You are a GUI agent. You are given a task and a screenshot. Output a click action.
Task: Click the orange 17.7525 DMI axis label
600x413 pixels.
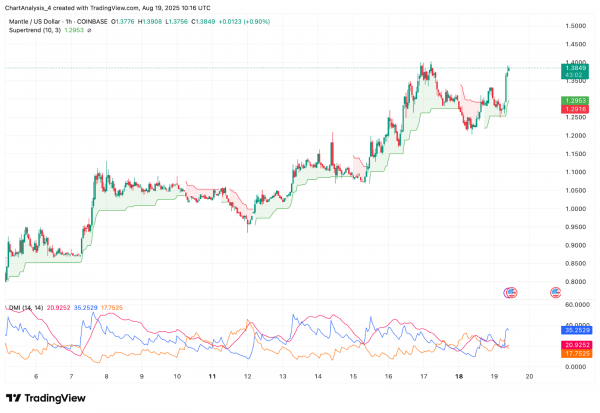pos(577,354)
